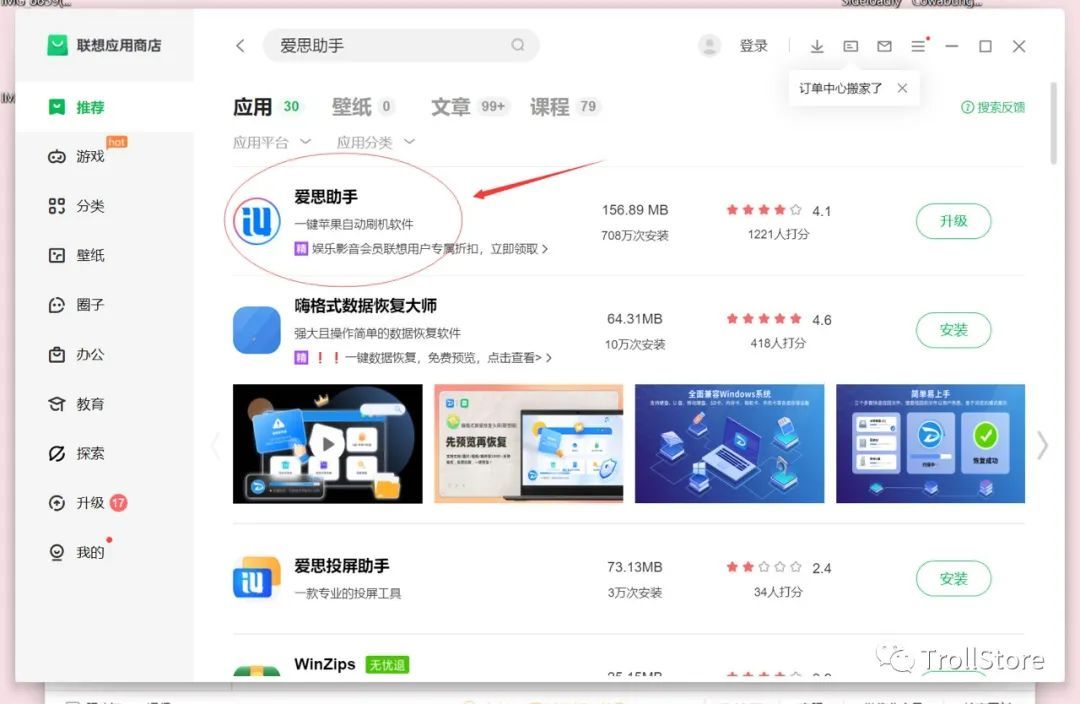This screenshot has width=1080, height=704.
Task: Click the 4.1 star rating of 爱思助手
Action: coord(778,210)
